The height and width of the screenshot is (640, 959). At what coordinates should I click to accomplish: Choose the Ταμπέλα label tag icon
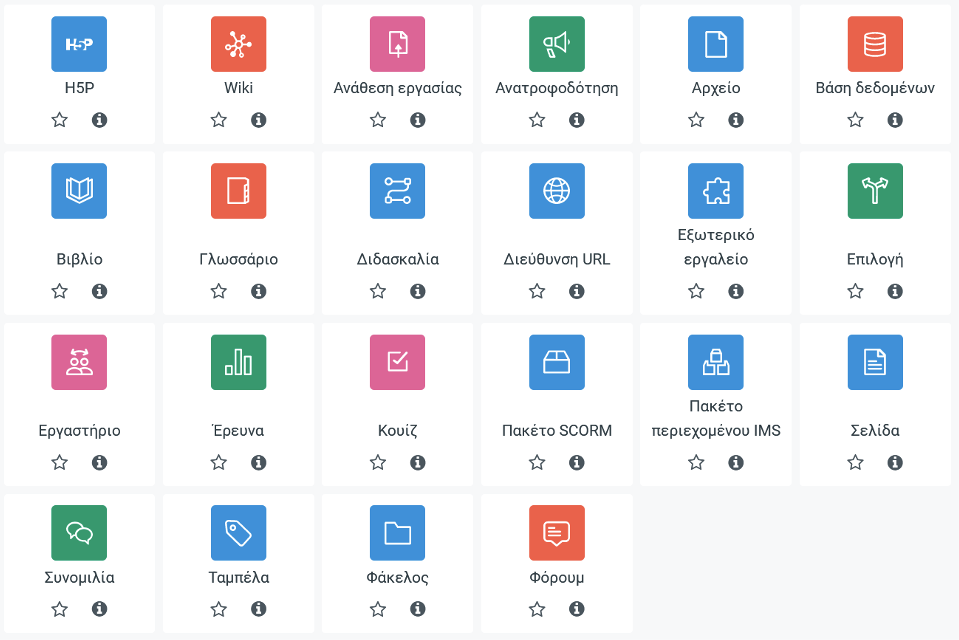tap(238, 533)
